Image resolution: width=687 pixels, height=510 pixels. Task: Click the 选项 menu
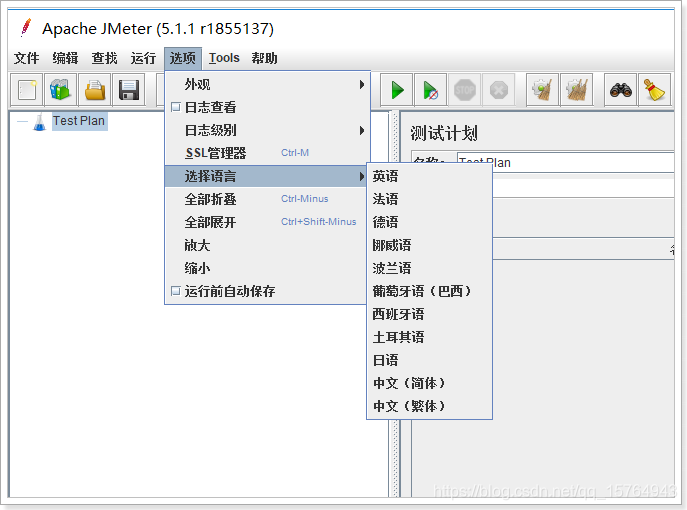[x=183, y=58]
